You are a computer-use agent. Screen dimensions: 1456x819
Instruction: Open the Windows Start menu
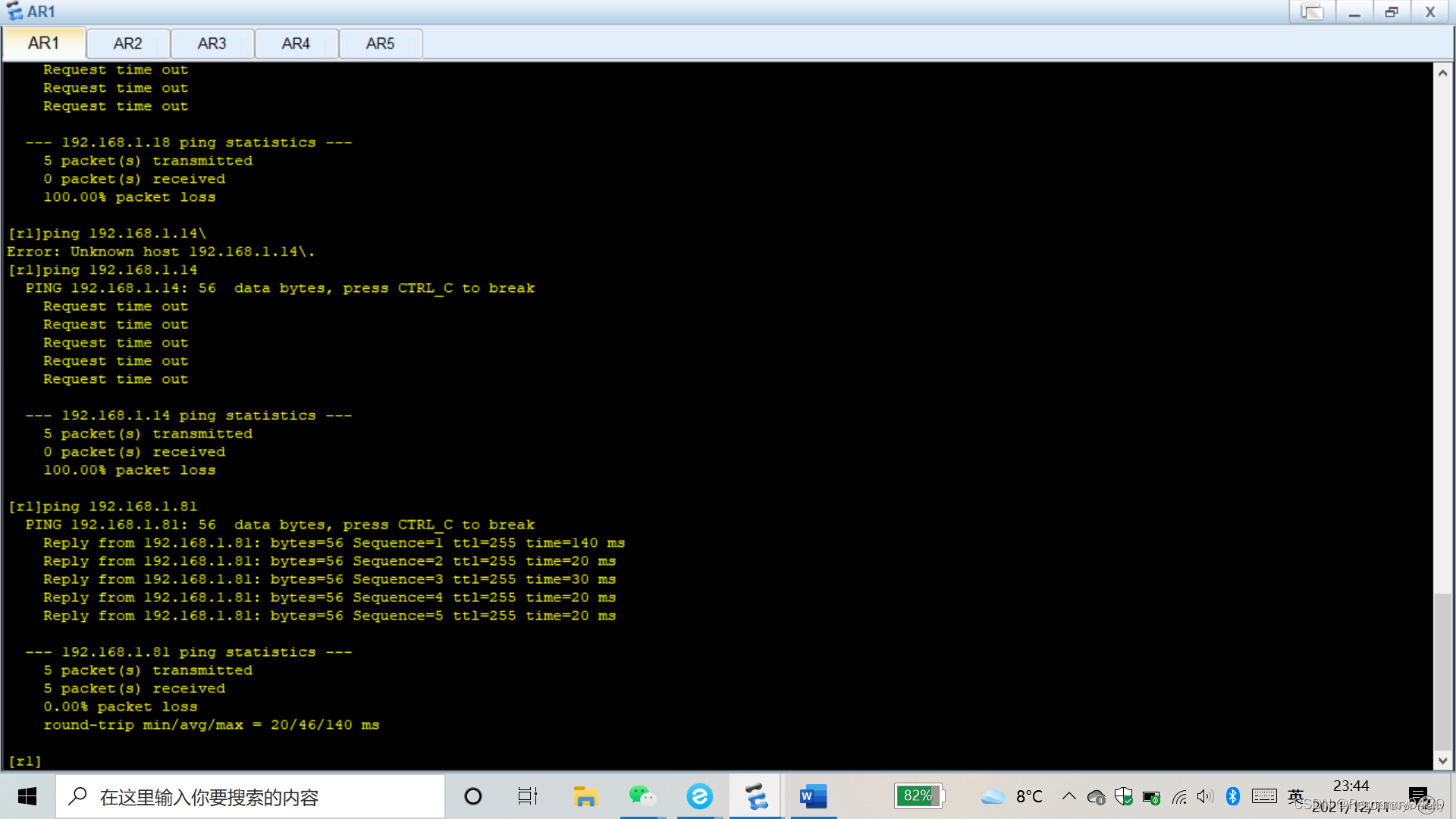[x=27, y=796]
